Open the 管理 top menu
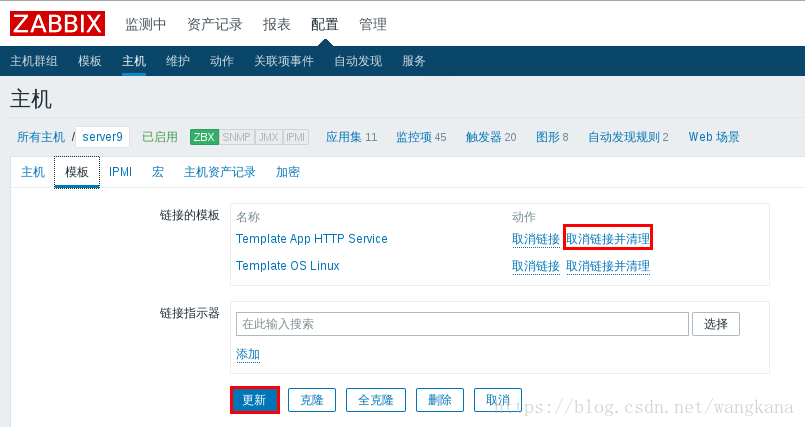Screen dimensions: 805x427 click(x=373, y=24)
